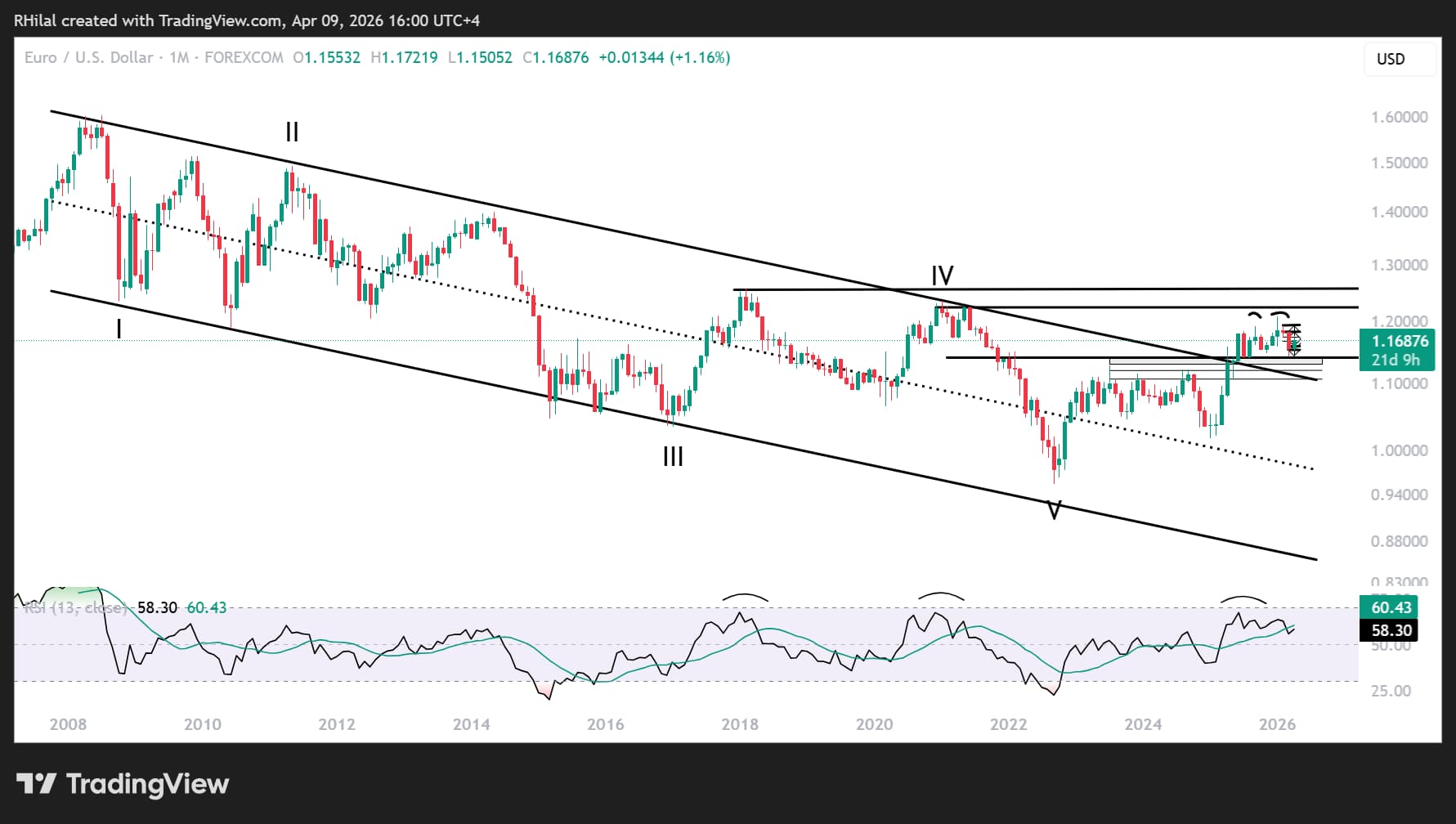Screen dimensions: 1456x824
Task: Select the wave label II annotation
Action: [292, 132]
